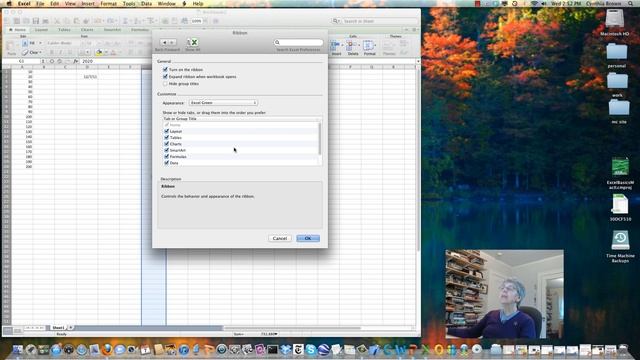This screenshot has width=640, height=360.
Task: Enable Hide group titles checkbox
Action: [x=165, y=84]
